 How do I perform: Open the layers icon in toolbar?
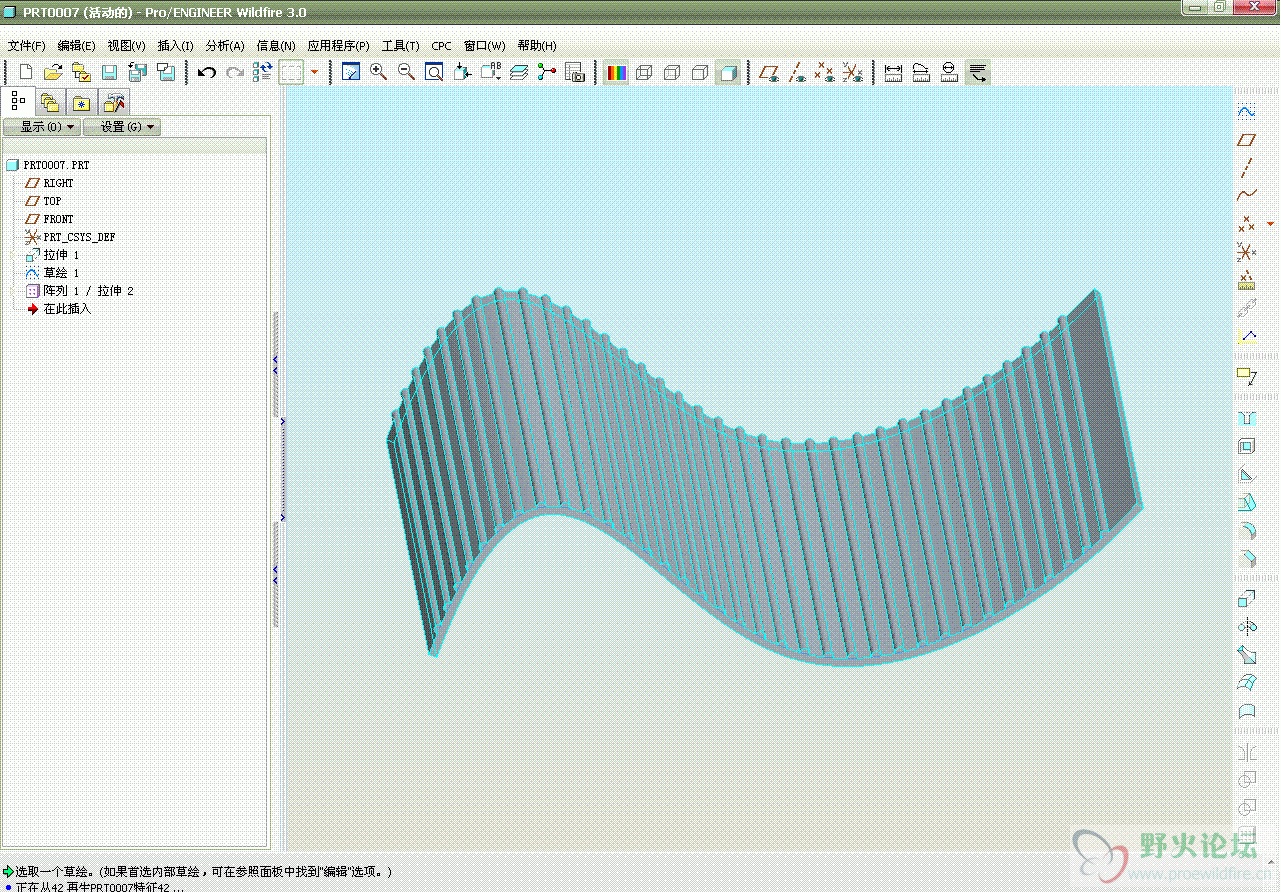click(x=519, y=72)
